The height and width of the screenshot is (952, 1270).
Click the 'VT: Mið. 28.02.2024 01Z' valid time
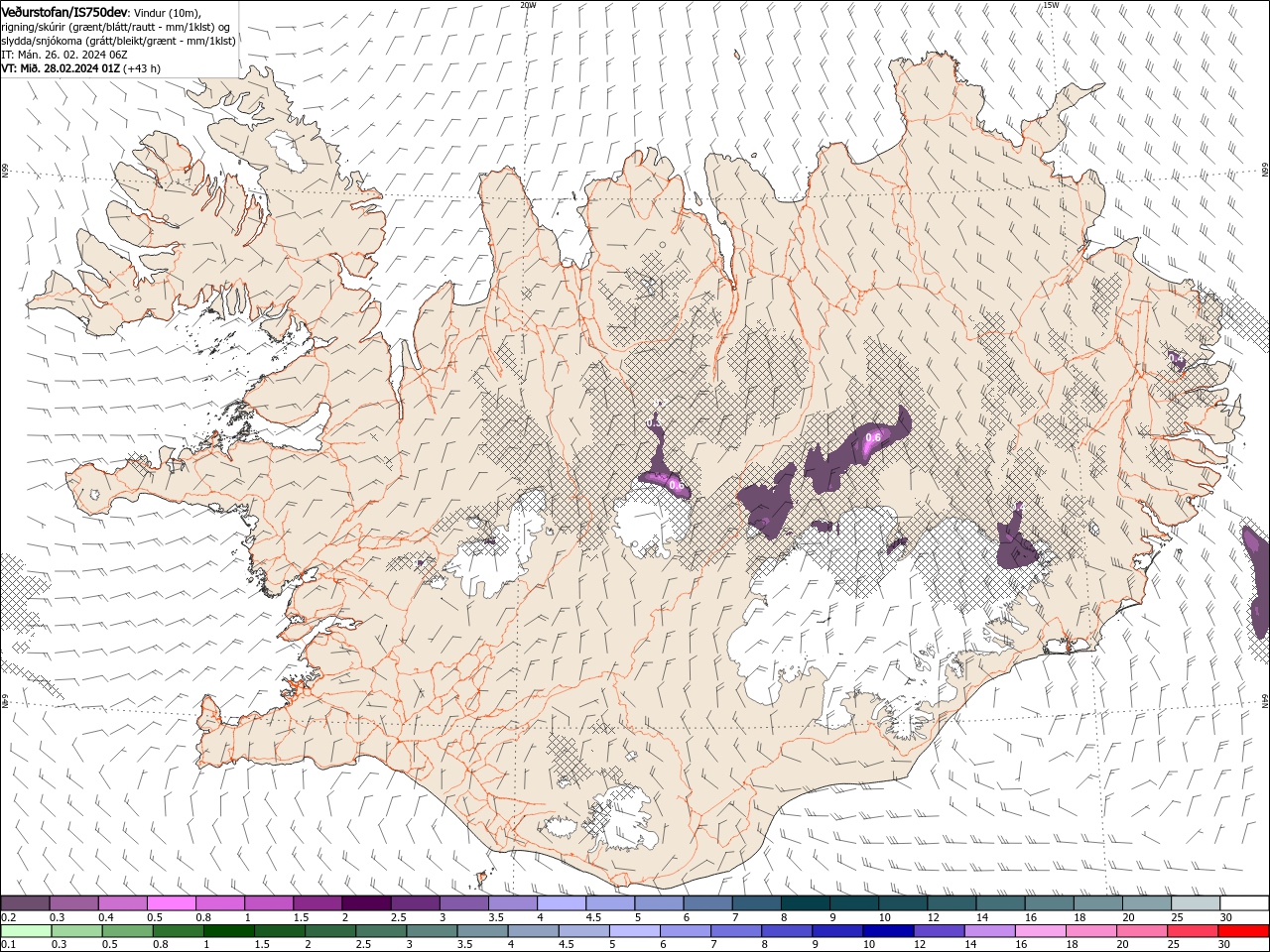[61, 68]
